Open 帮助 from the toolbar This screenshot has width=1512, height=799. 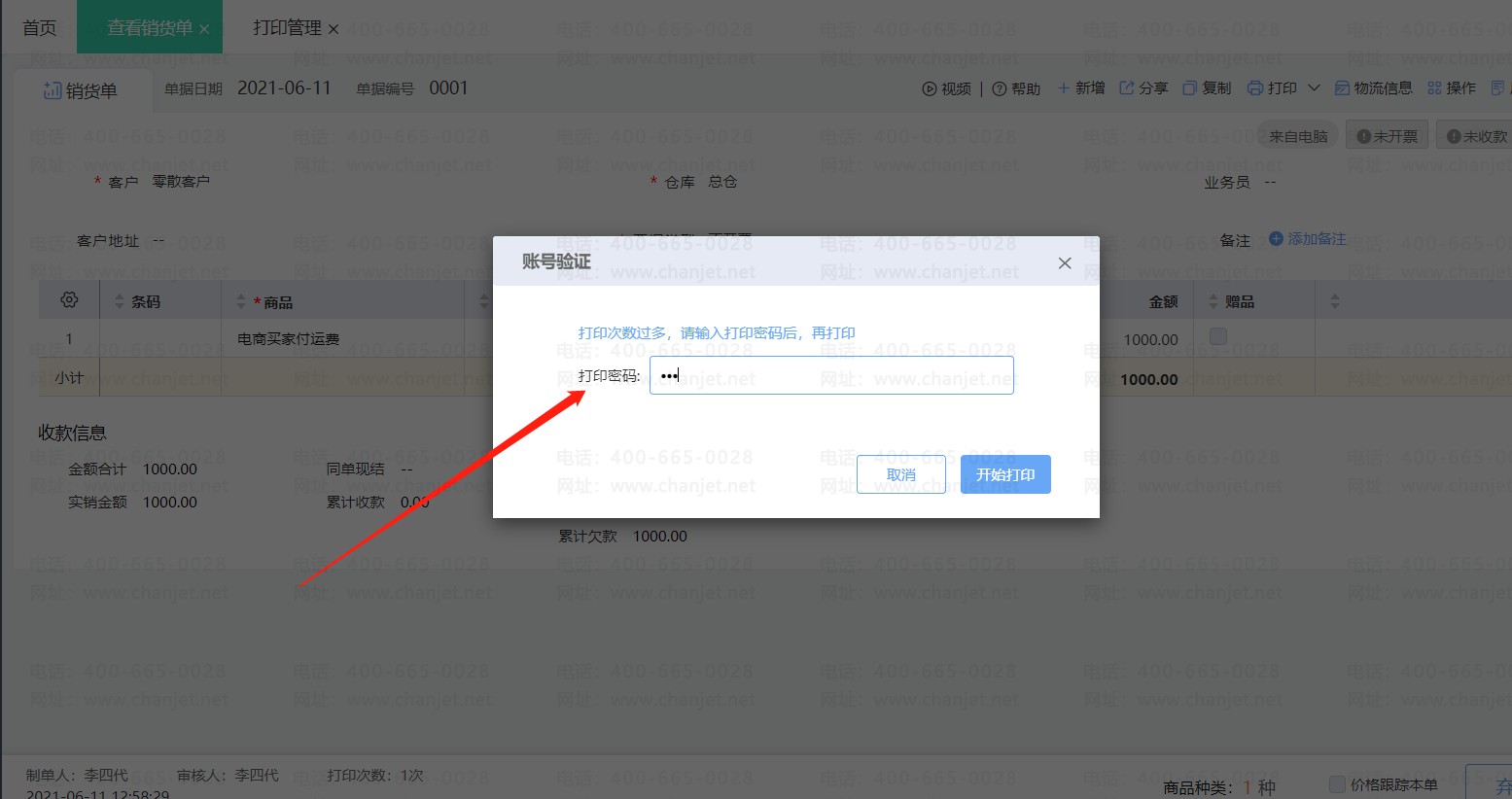click(x=1016, y=88)
